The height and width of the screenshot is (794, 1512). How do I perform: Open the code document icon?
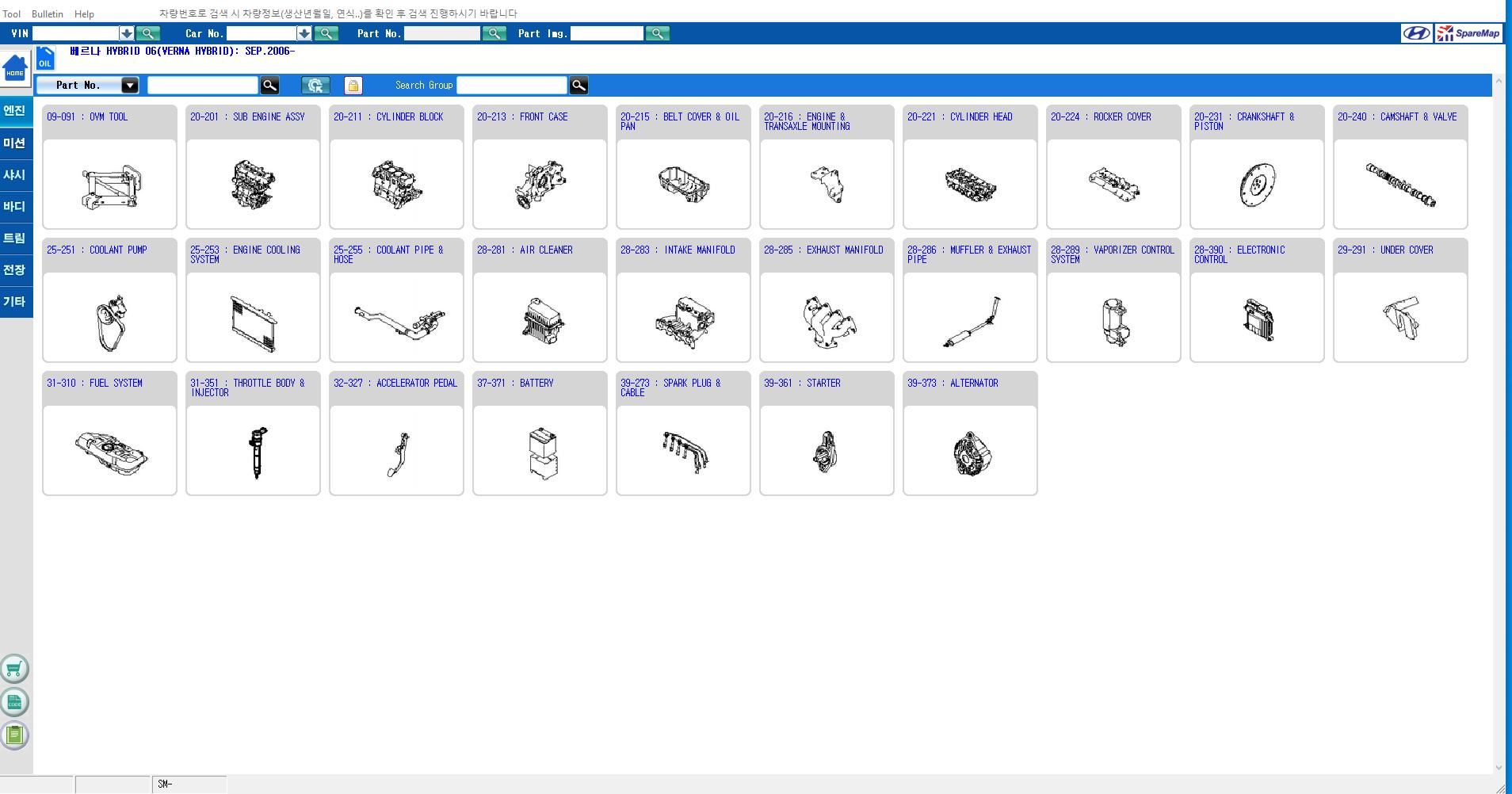pos(14,702)
